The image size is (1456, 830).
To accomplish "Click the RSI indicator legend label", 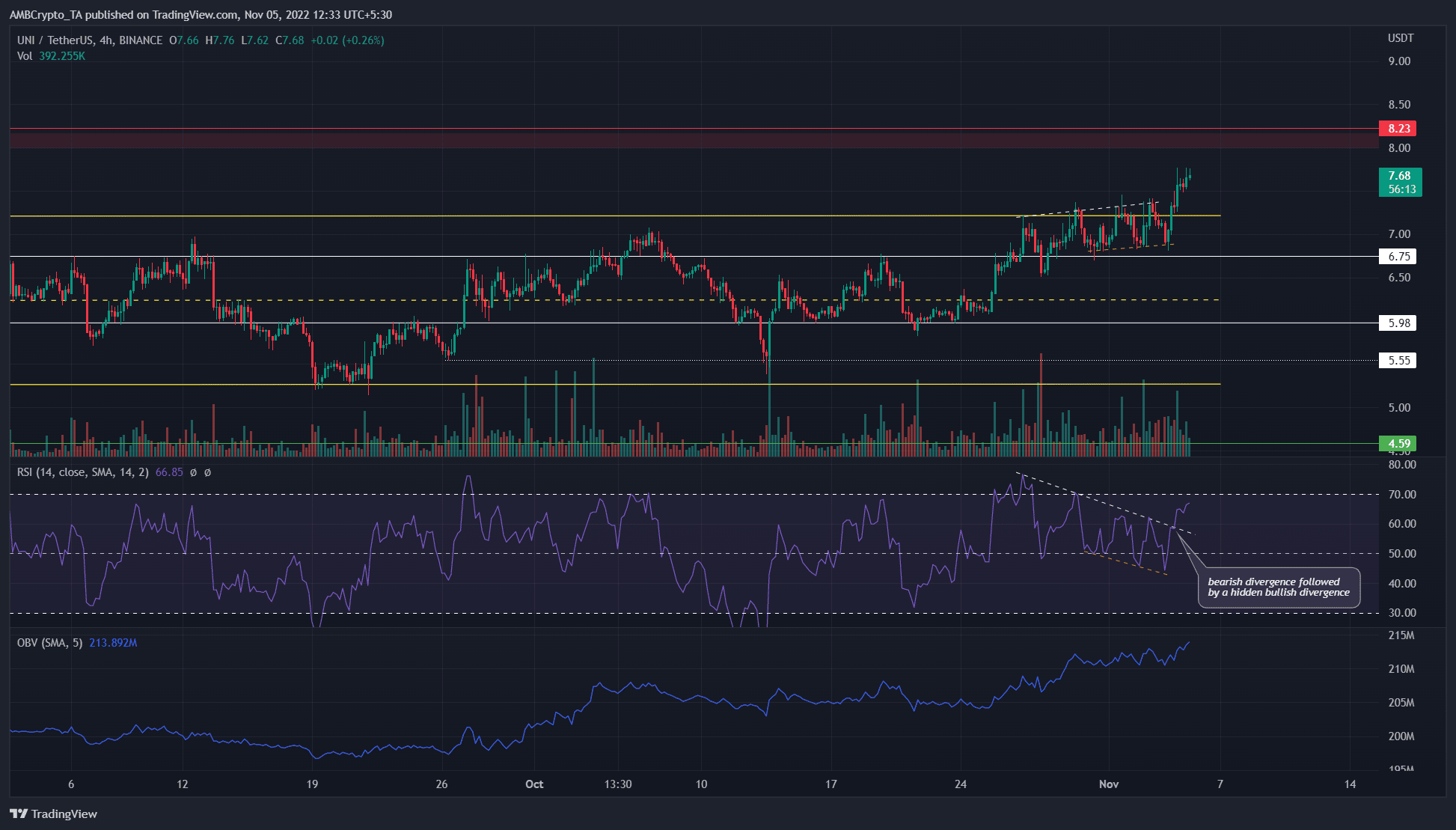I will click(x=83, y=472).
